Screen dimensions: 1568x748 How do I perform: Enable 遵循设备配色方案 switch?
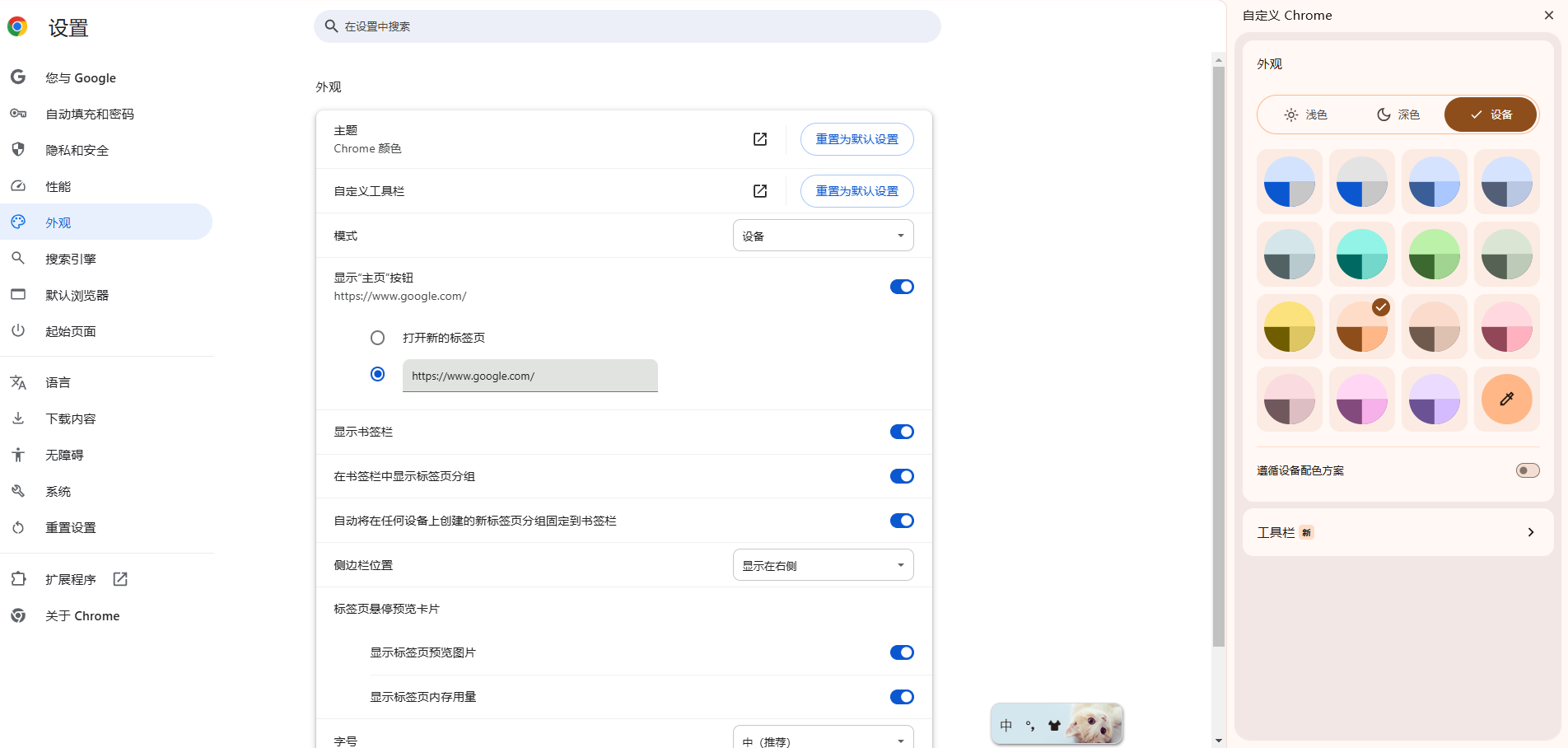[x=1528, y=470]
